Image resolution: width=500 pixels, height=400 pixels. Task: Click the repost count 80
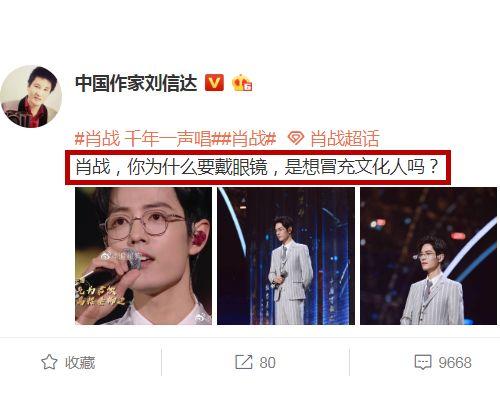[267, 363]
